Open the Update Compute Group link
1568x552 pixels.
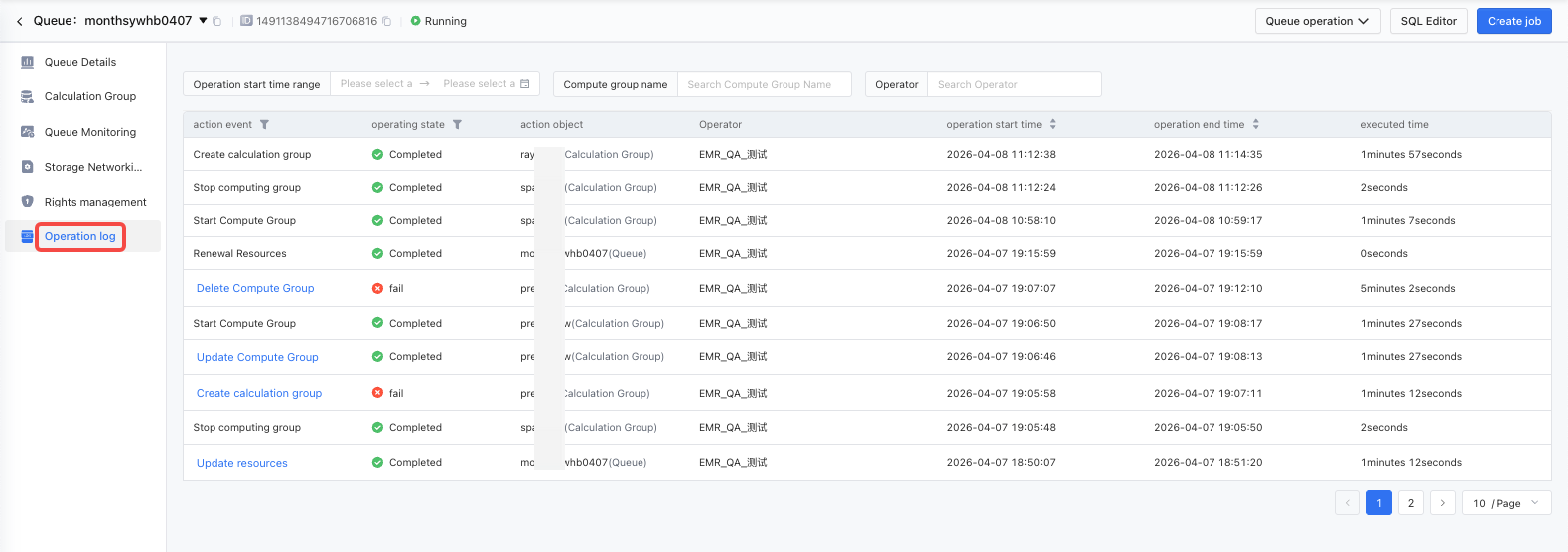click(257, 357)
